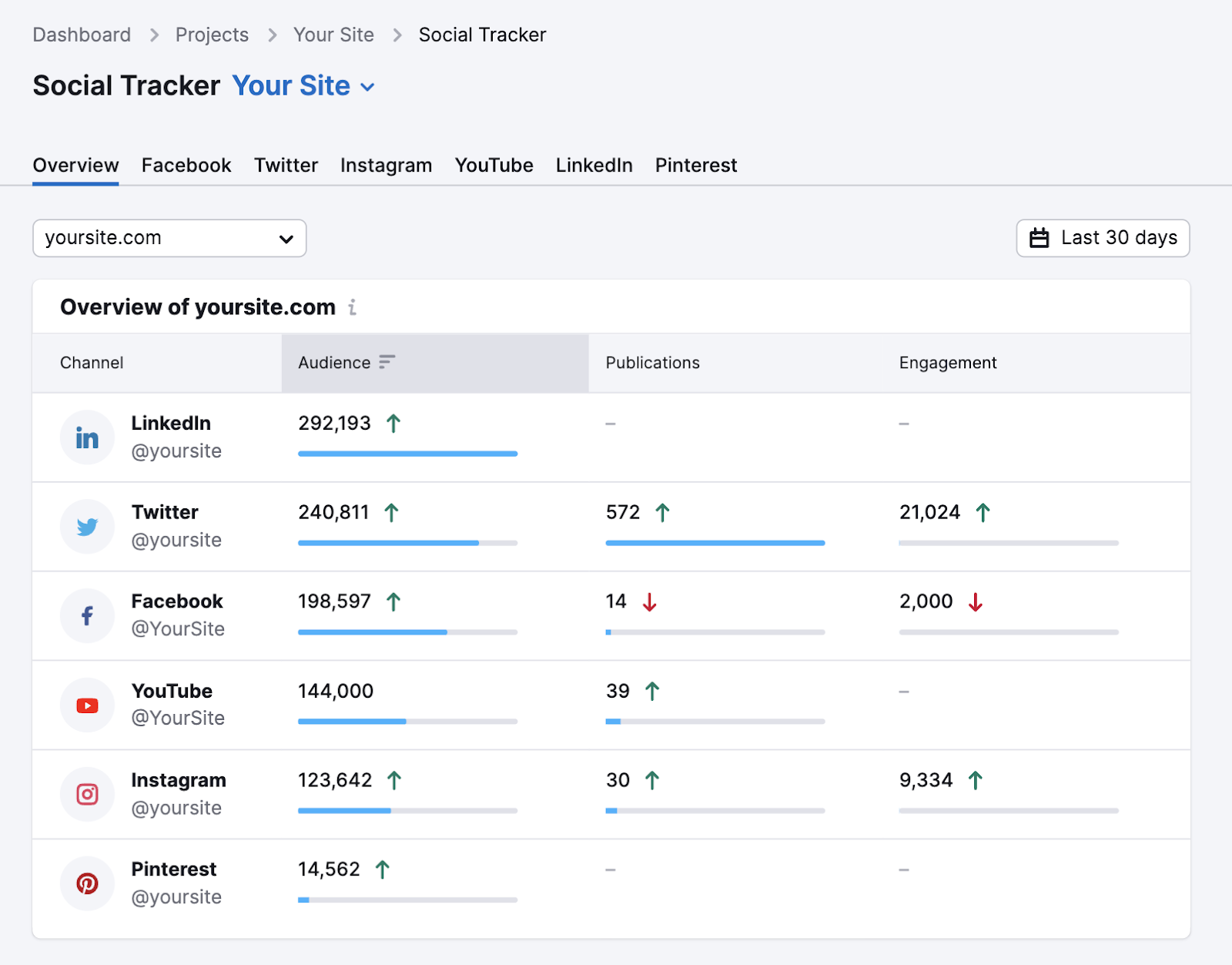
Task: Click Facebook engagement red down arrow
Action: pyautogui.click(x=976, y=601)
